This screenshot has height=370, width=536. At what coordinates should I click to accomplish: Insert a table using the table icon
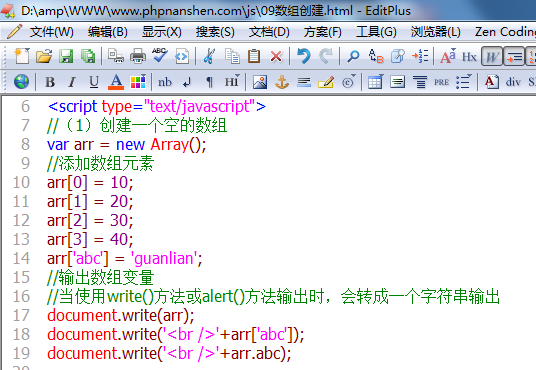375,82
